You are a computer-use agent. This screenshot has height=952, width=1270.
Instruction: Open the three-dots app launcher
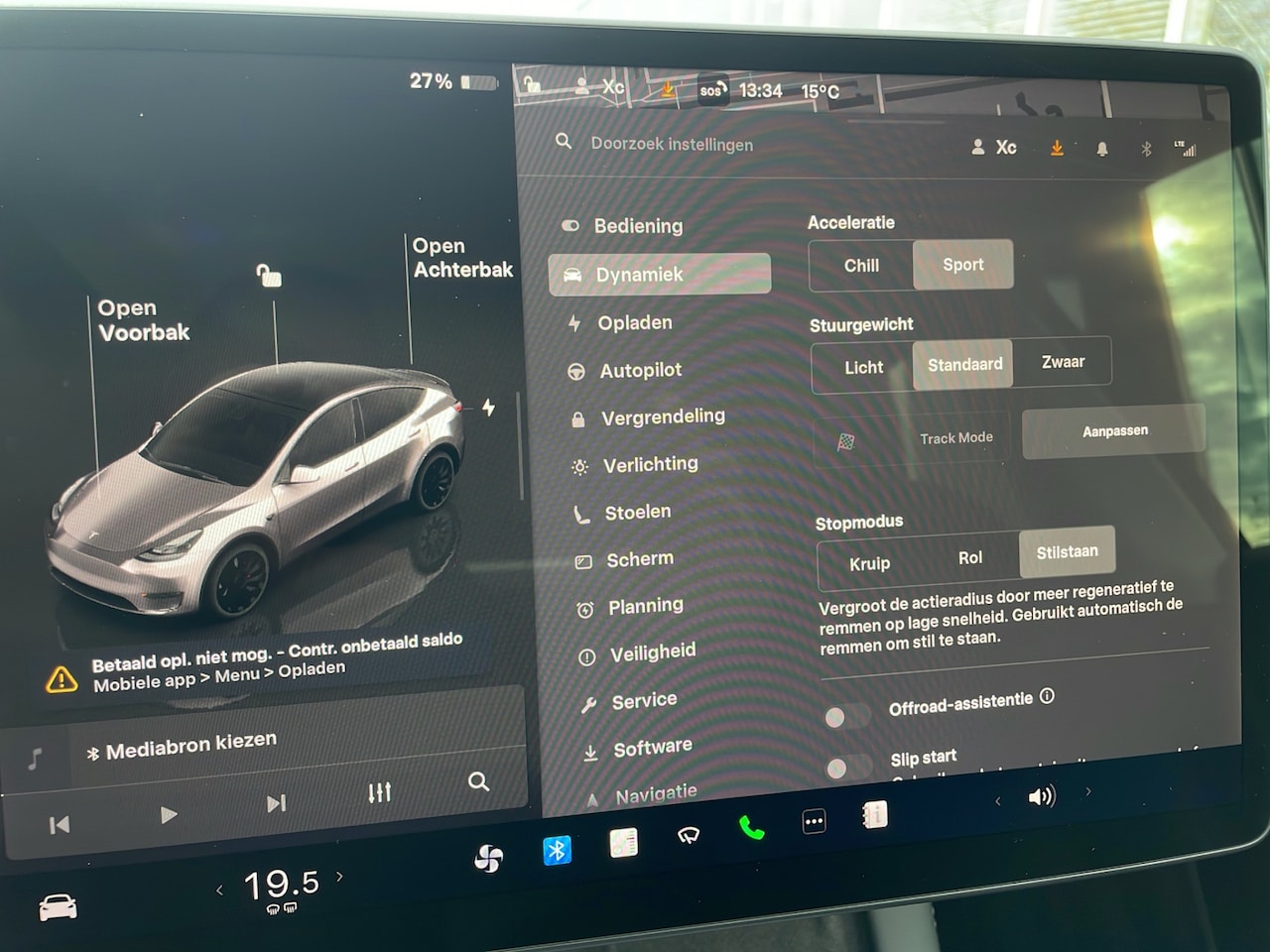click(x=814, y=821)
